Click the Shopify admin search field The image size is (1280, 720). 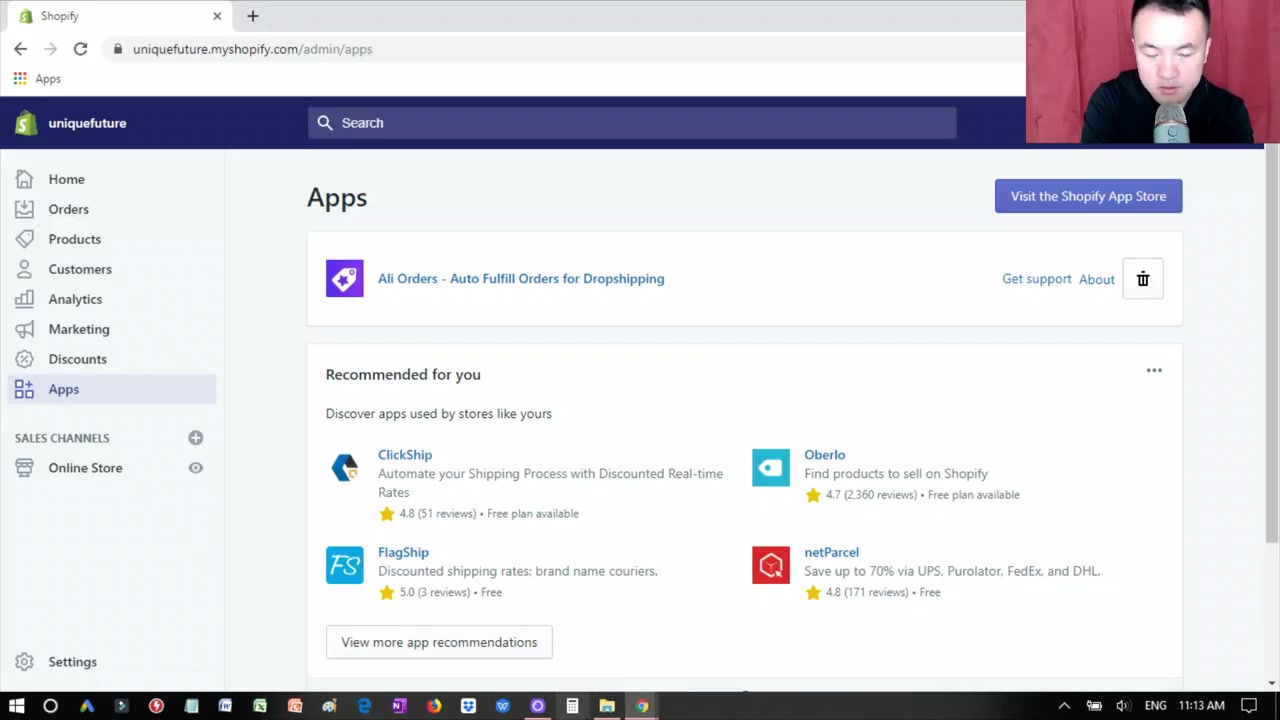coord(632,123)
